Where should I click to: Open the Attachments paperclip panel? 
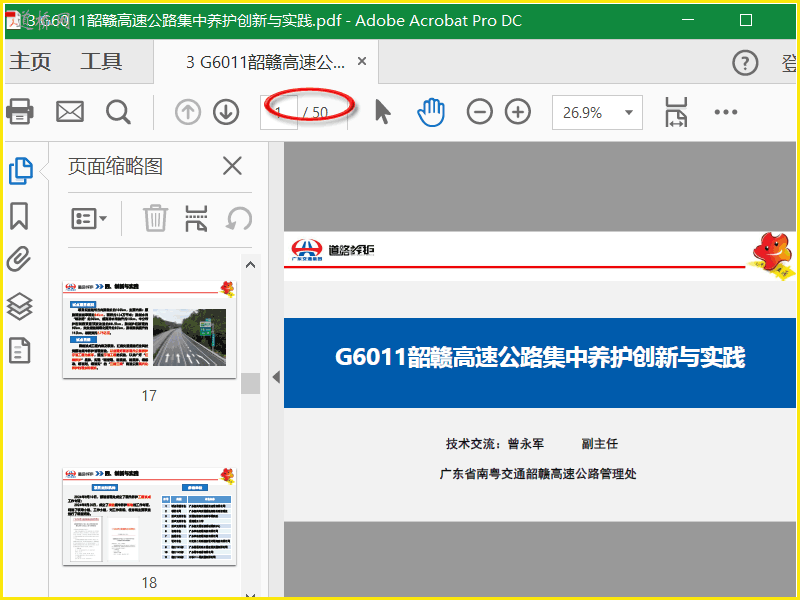click(19, 259)
